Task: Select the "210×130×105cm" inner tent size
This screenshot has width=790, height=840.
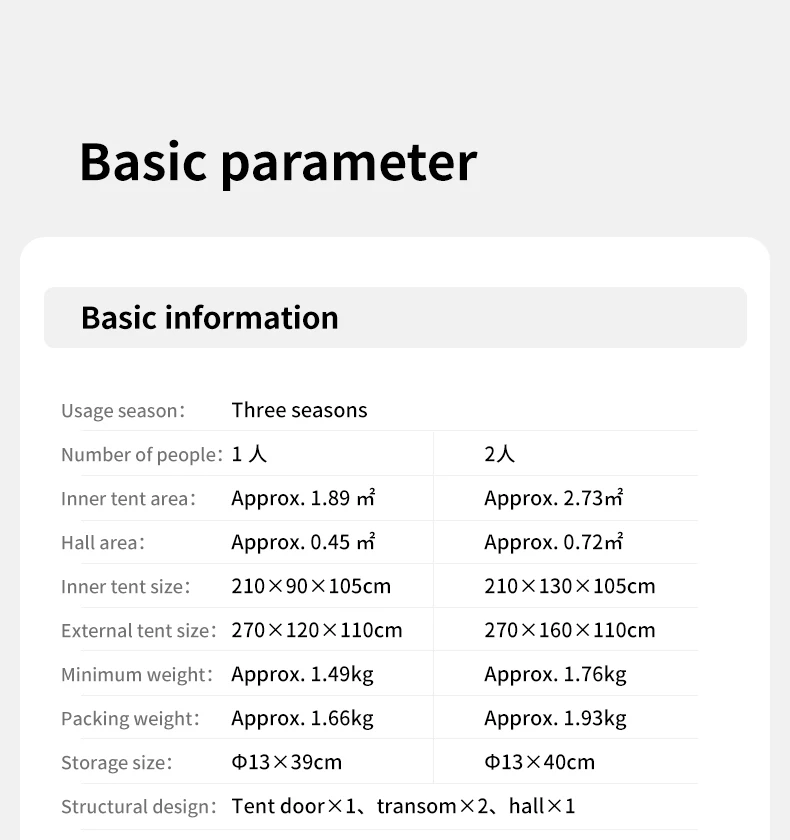Action: pyautogui.click(x=570, y=586)
